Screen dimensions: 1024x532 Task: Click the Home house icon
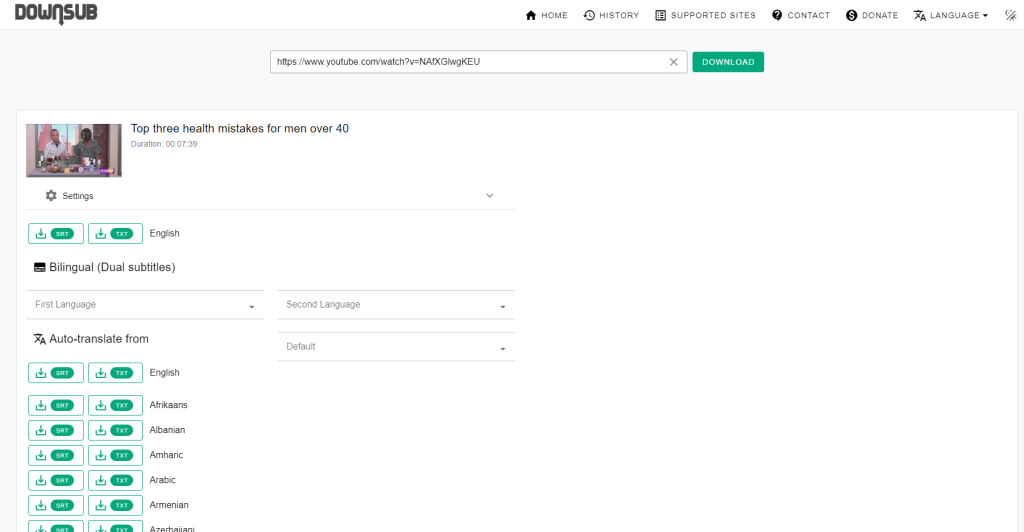(x=531, y=15)
